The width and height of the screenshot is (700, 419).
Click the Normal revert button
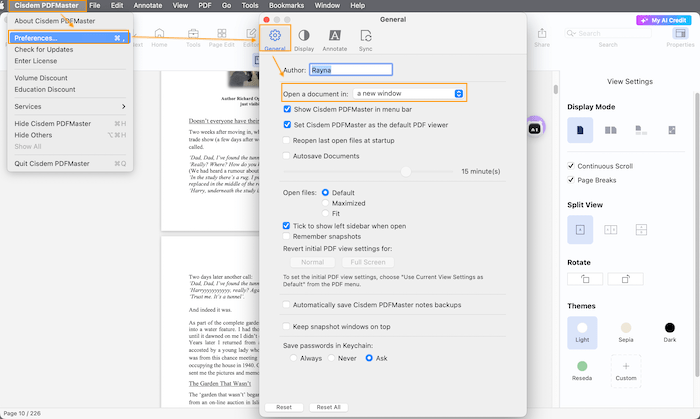click(312, 262)
